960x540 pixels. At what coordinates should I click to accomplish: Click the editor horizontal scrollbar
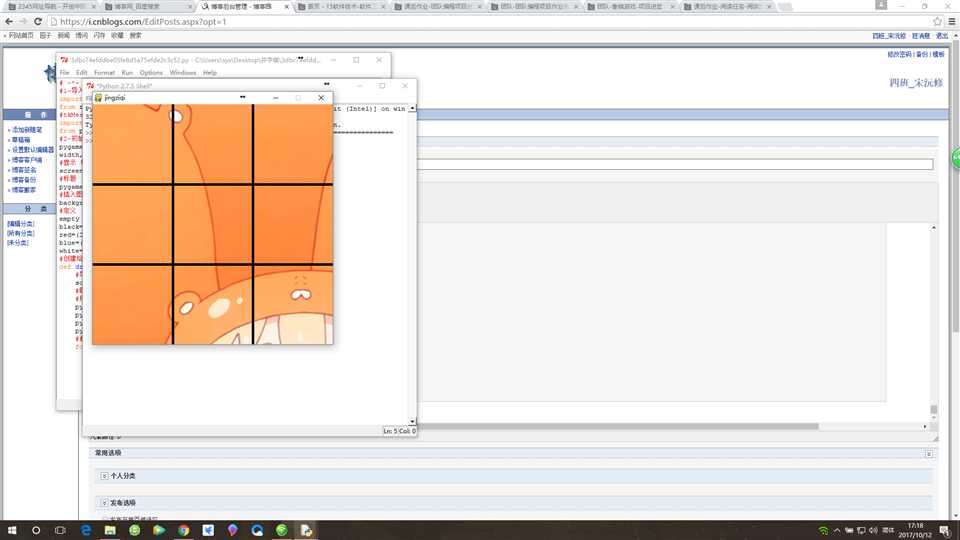tap(618, 426)
